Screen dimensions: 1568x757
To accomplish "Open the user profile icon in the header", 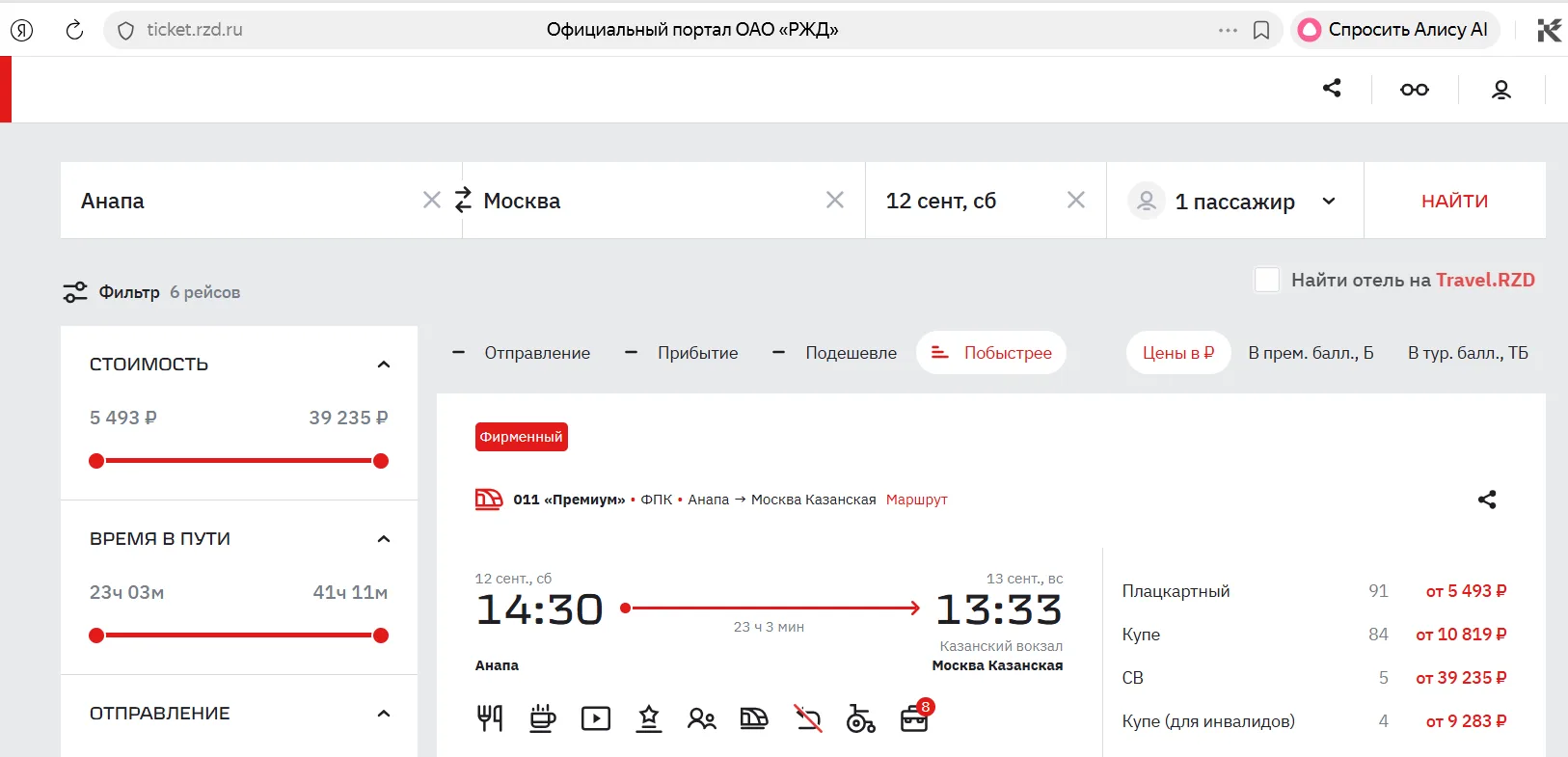I will click(x=1501, y=90).
